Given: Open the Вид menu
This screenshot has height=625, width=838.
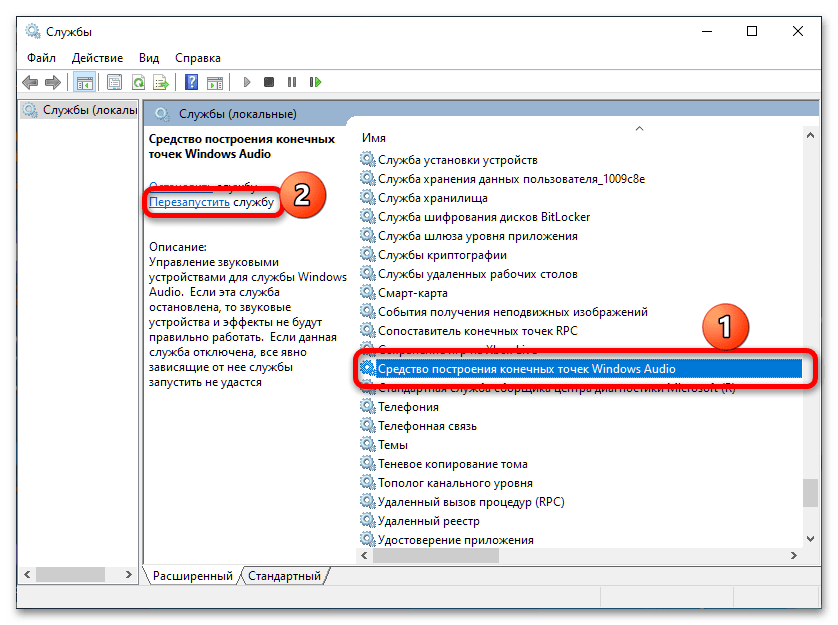Looking at the screenshot, I should click(149, 58).
